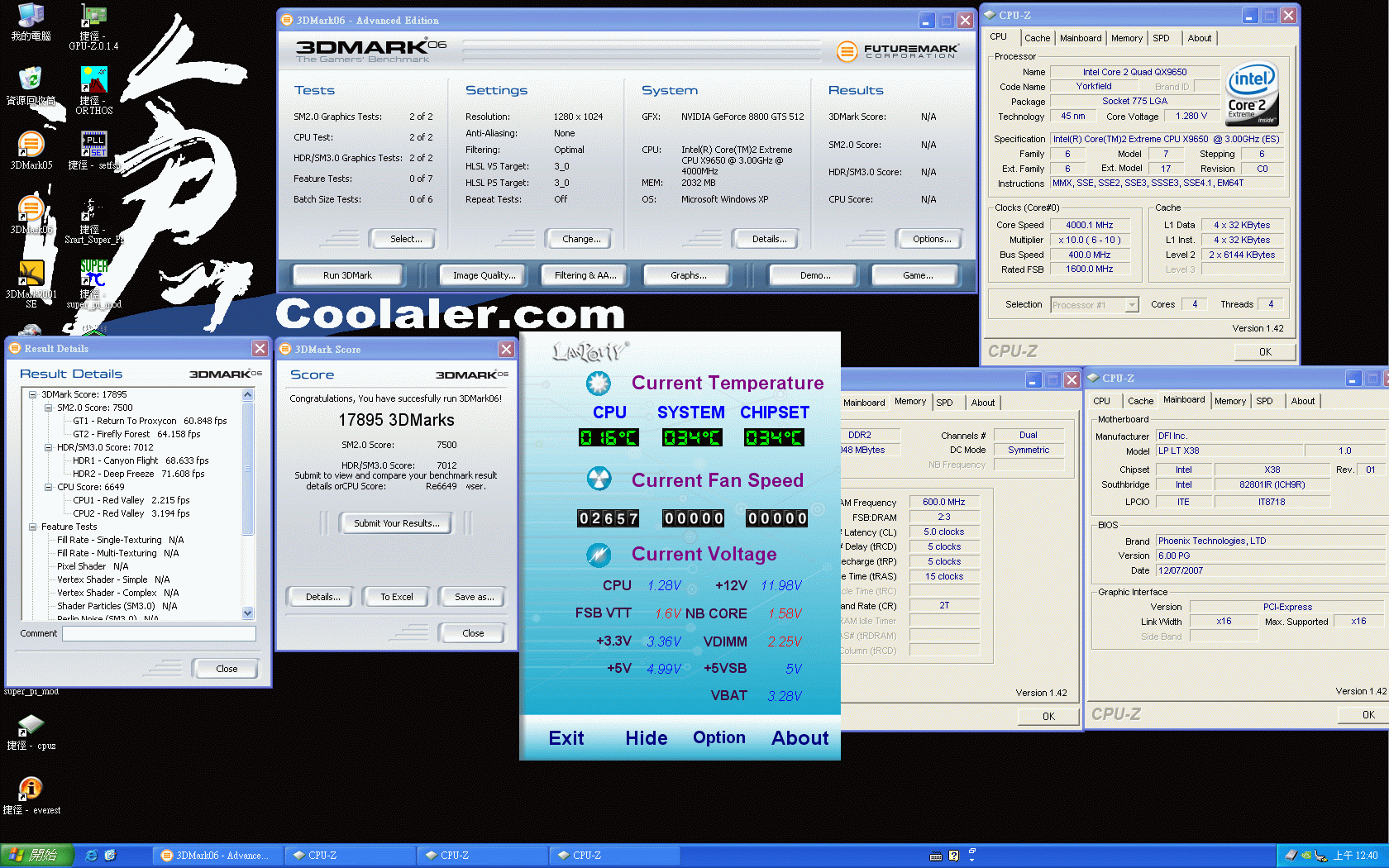Click the language bar help icon
Screen dimensions: 1389x868
click(953, 856)
